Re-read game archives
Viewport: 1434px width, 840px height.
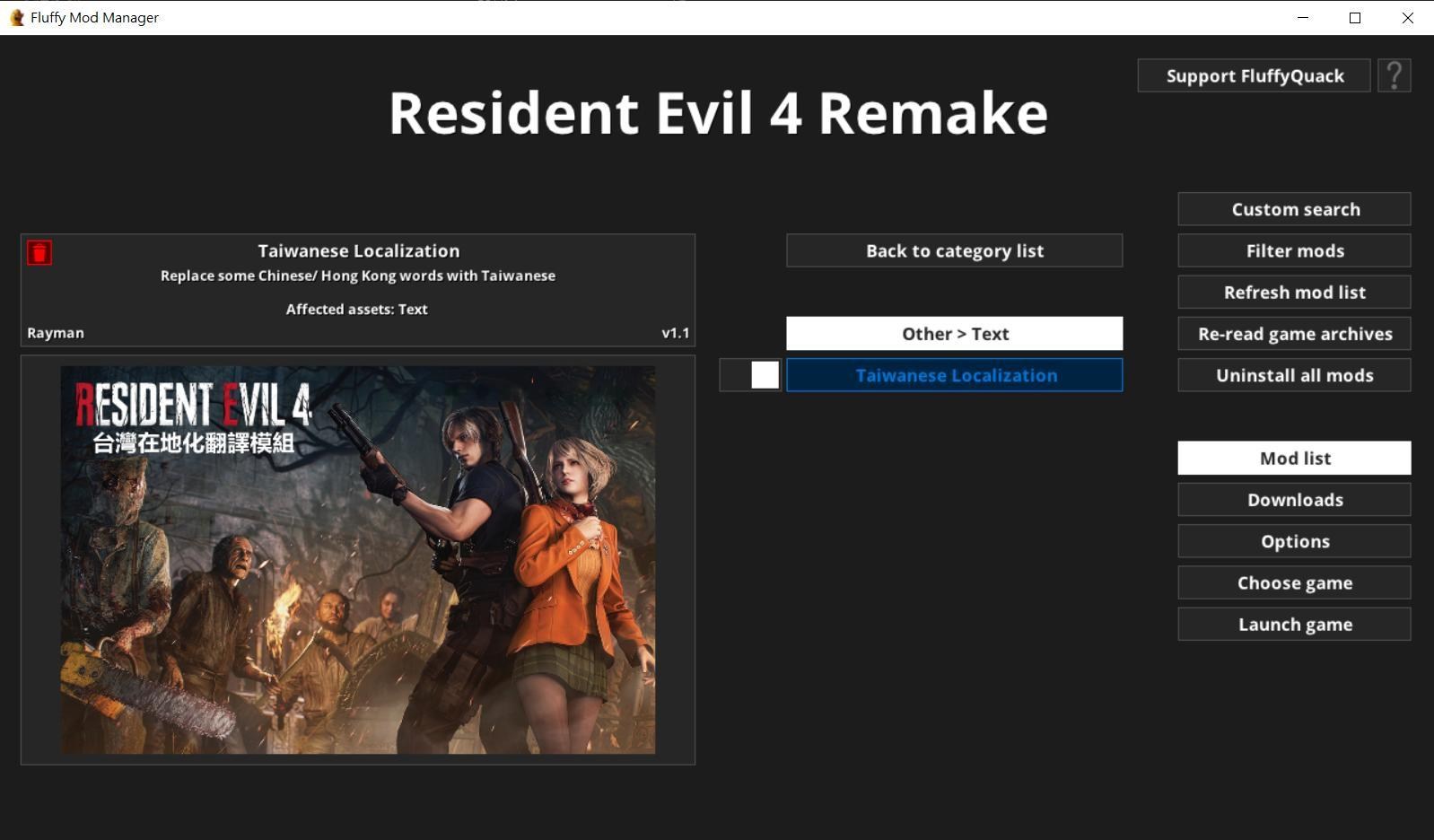1294,334
